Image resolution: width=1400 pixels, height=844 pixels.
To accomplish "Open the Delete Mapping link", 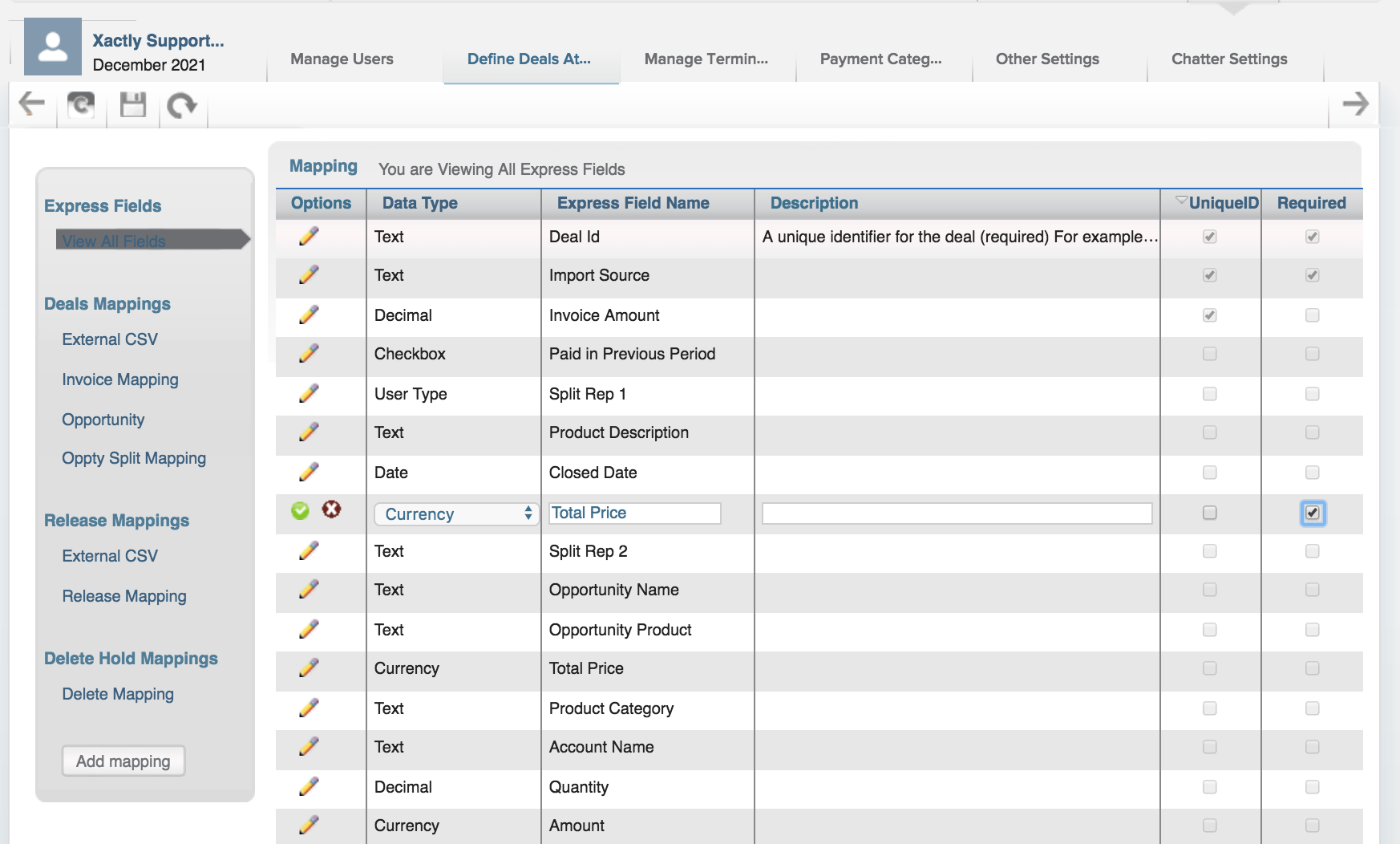I will 118,694.
